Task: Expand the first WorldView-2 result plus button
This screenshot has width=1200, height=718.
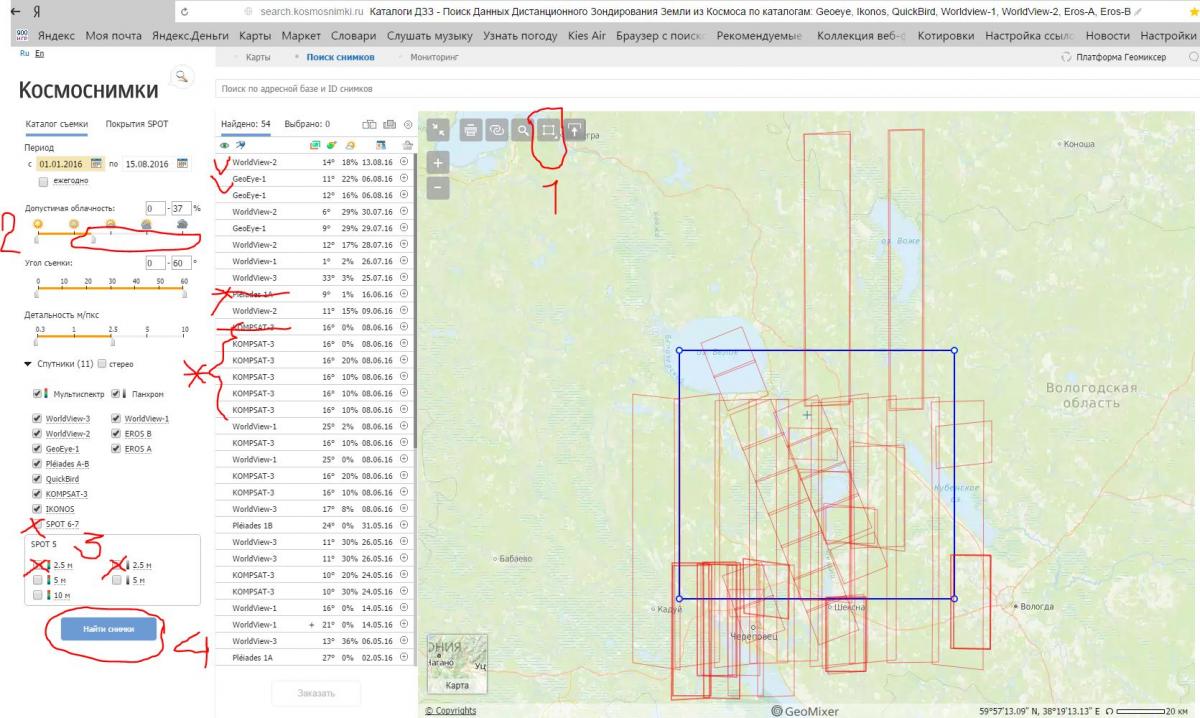Action: 404,162
